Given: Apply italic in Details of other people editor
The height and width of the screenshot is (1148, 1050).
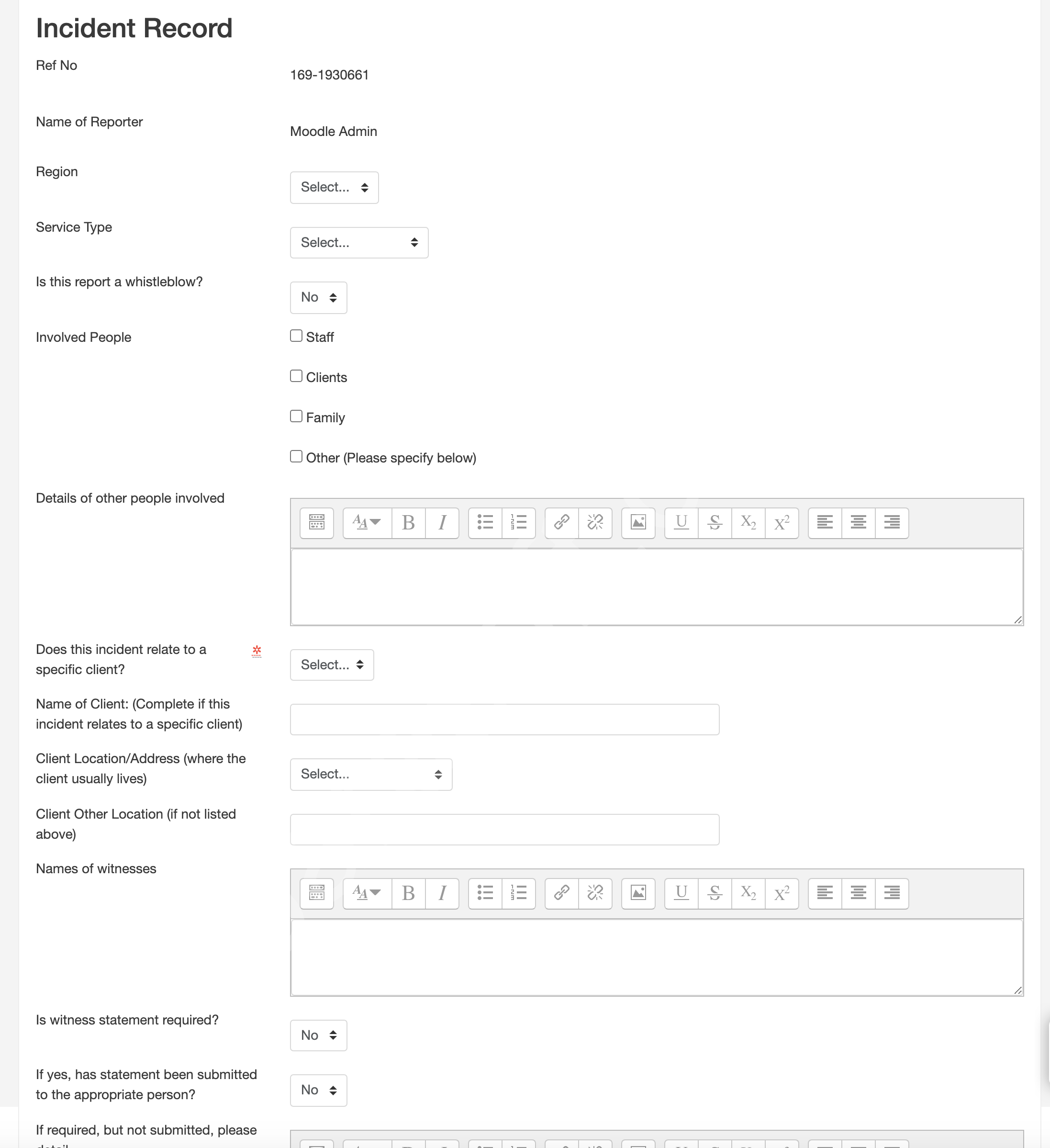Looking at the screenshot, I should (x=442, y=523).
